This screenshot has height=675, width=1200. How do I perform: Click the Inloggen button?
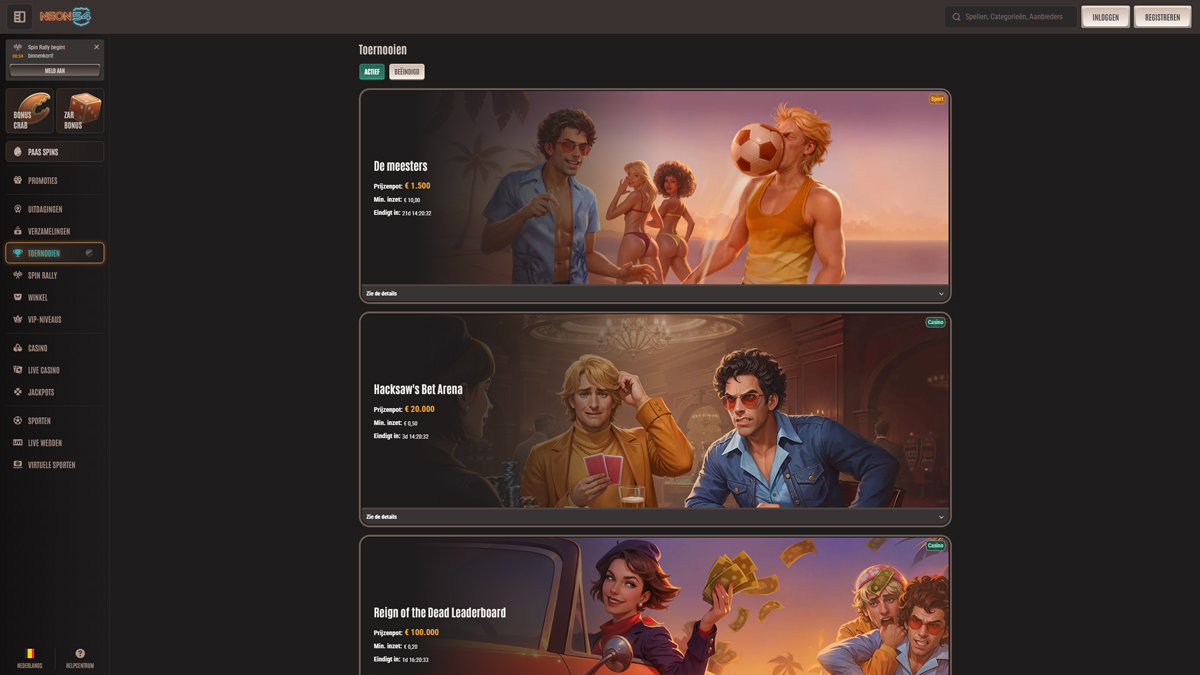click(x=1105, y=17)
